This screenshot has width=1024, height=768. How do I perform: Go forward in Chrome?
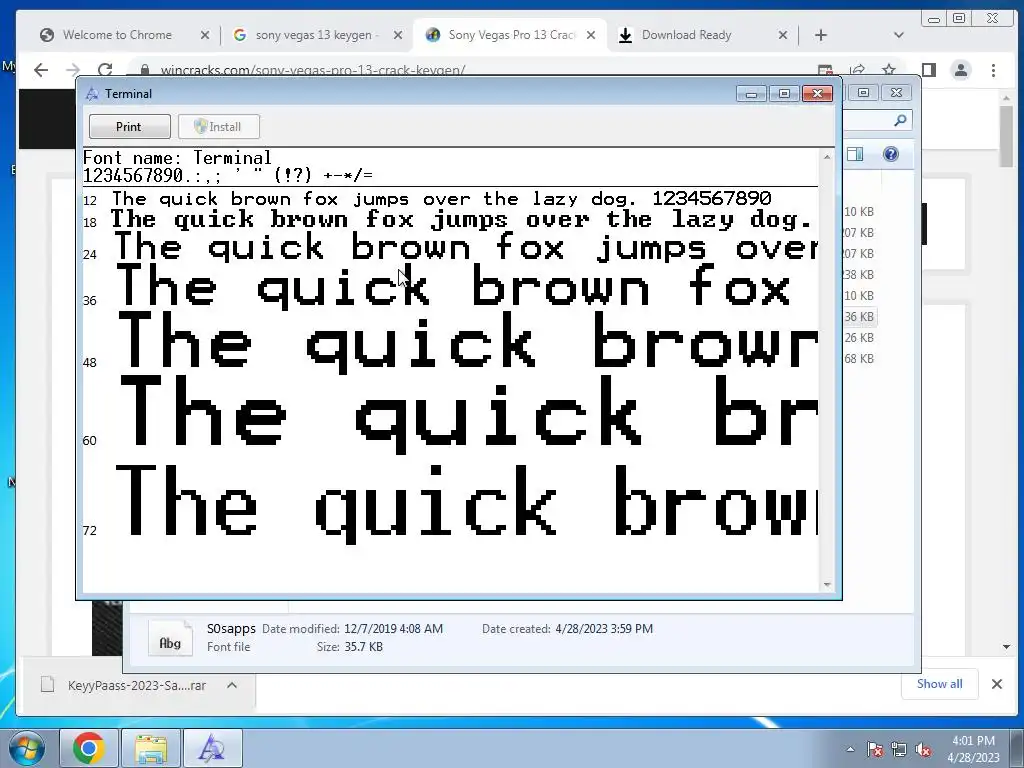point(73,70)
